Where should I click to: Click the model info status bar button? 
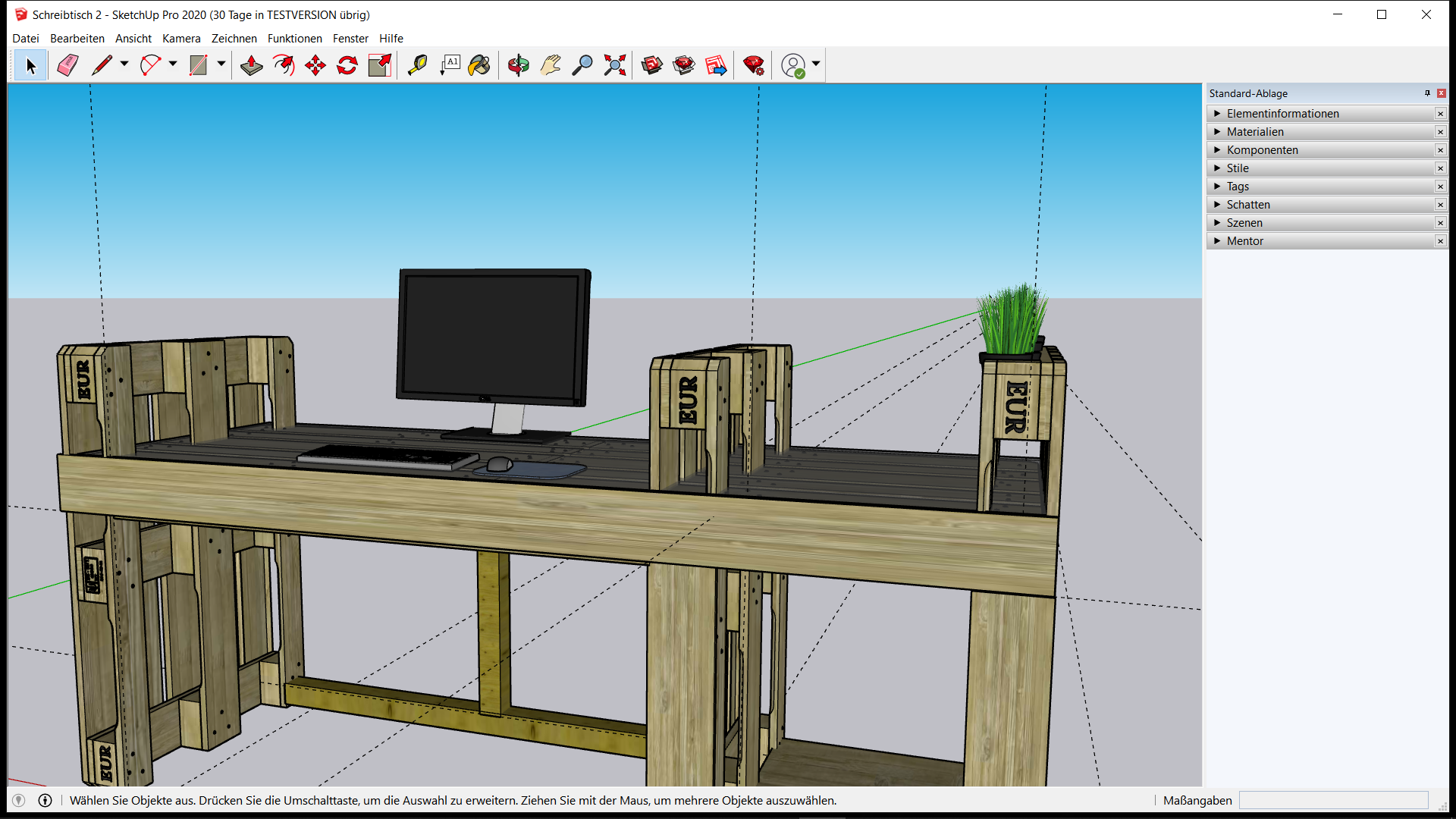tap(45, 800)
